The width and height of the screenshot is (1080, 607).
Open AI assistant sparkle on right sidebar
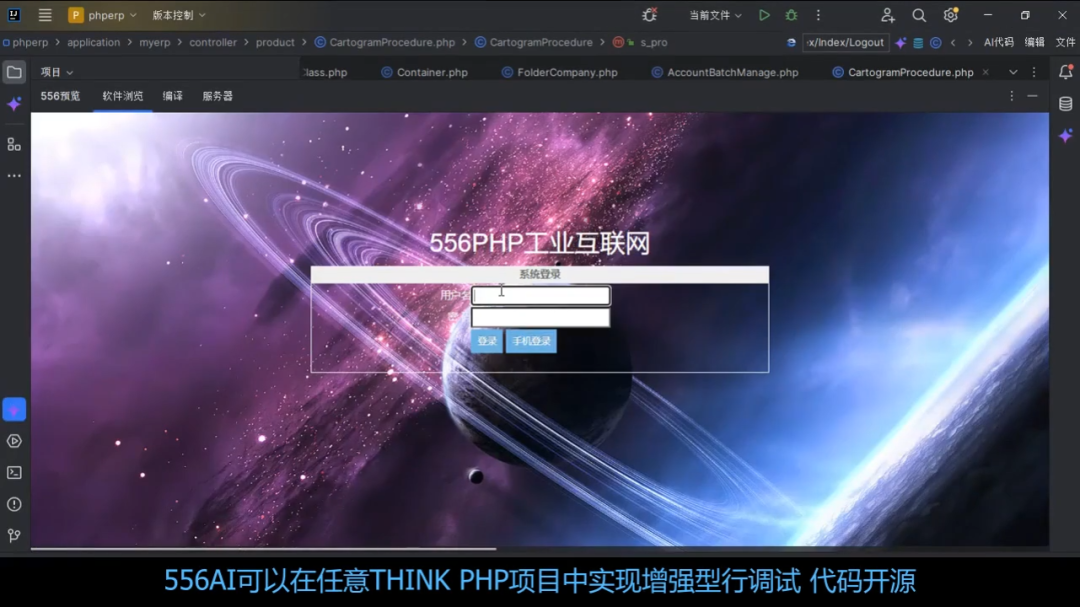click(x=1066, y=135)
